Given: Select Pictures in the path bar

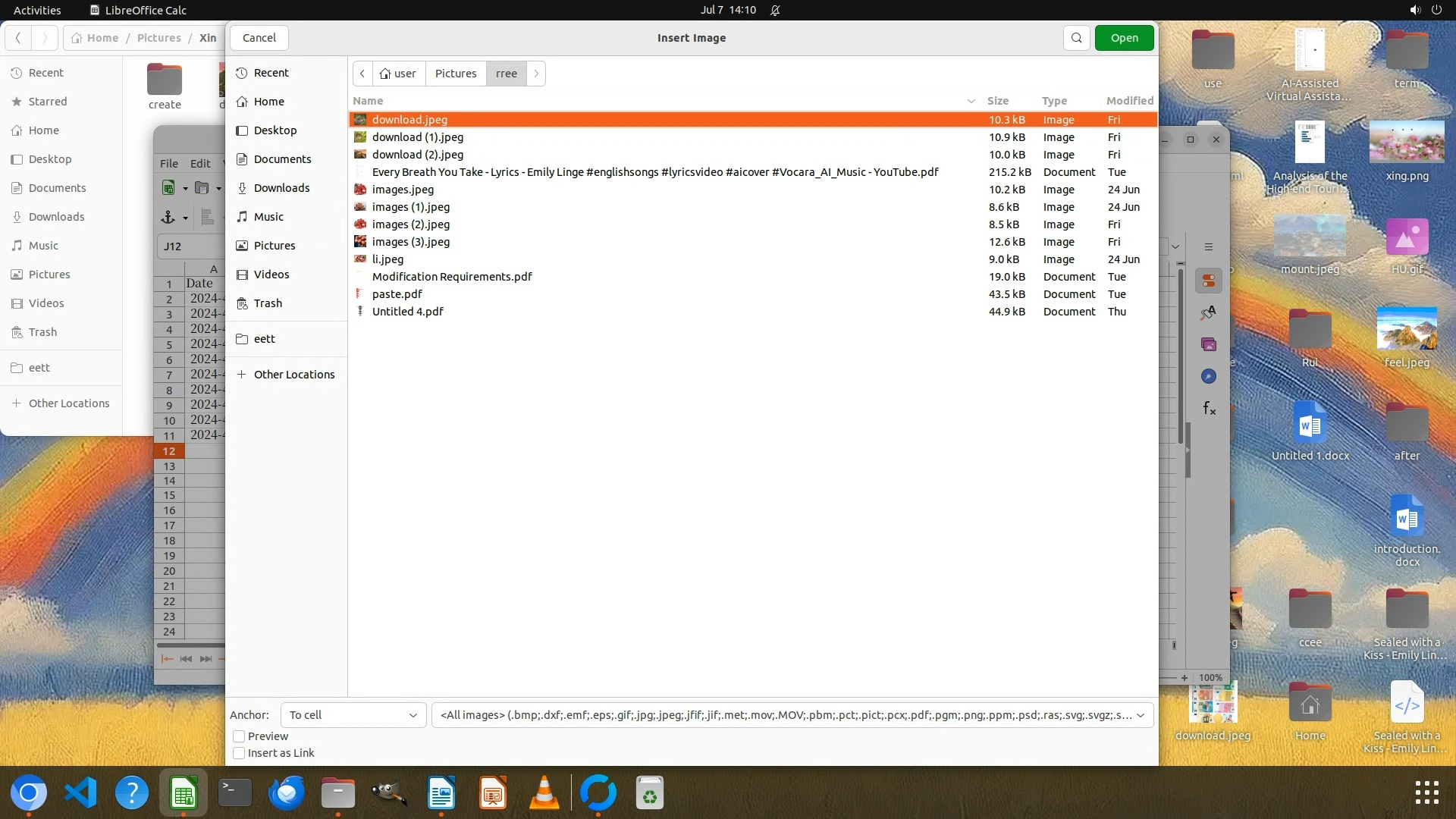Looking at the screenshot, I should coord(455,74).
